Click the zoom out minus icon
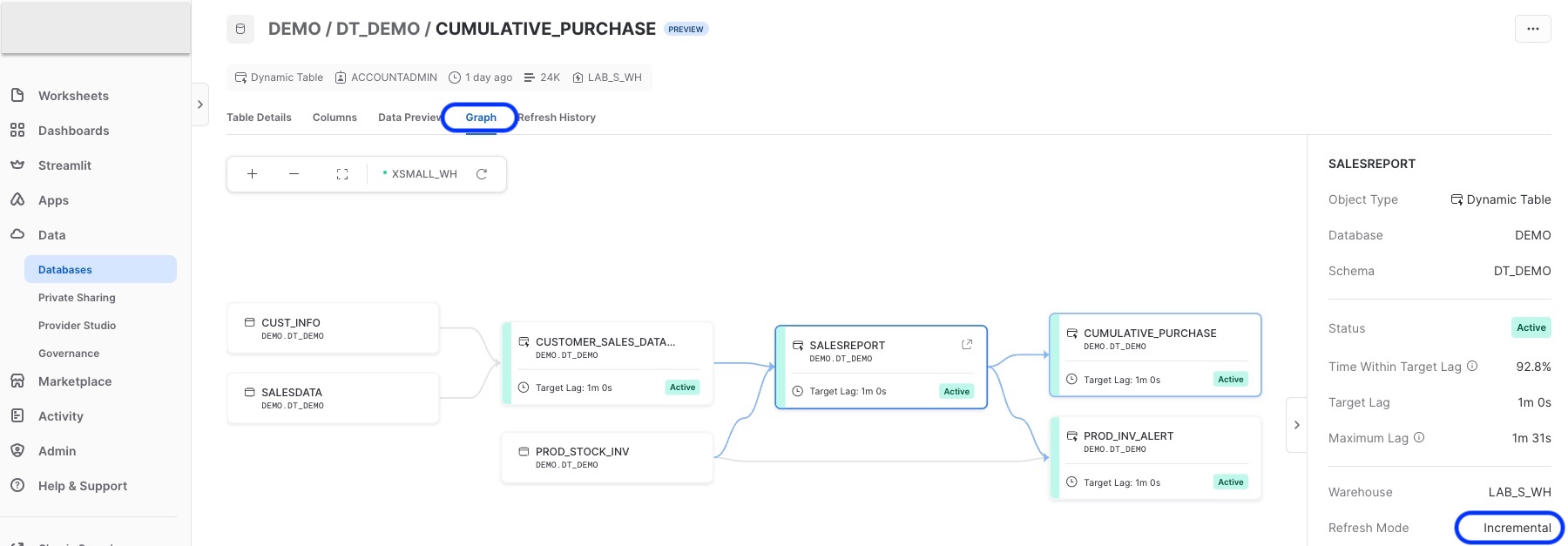This screenshot has width=1568, height=546. point(294,174)
